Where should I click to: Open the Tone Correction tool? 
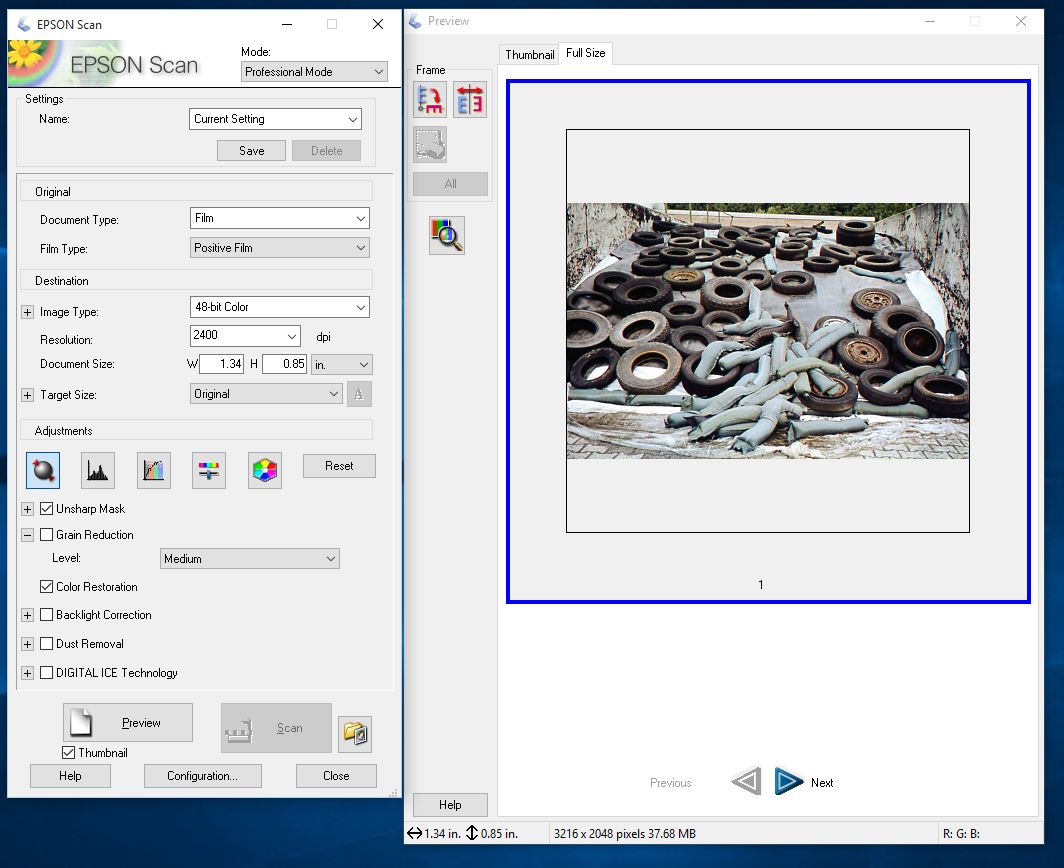point(153,470)
